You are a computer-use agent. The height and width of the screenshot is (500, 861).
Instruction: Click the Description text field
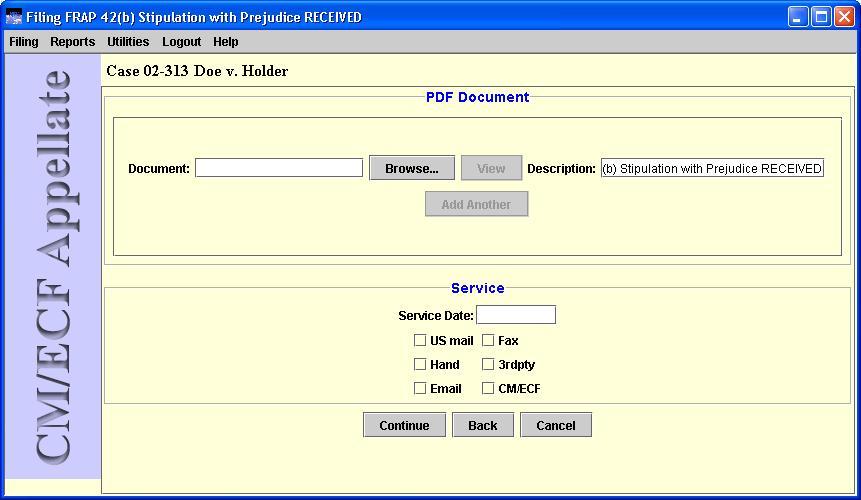click(x=712, y=168)
